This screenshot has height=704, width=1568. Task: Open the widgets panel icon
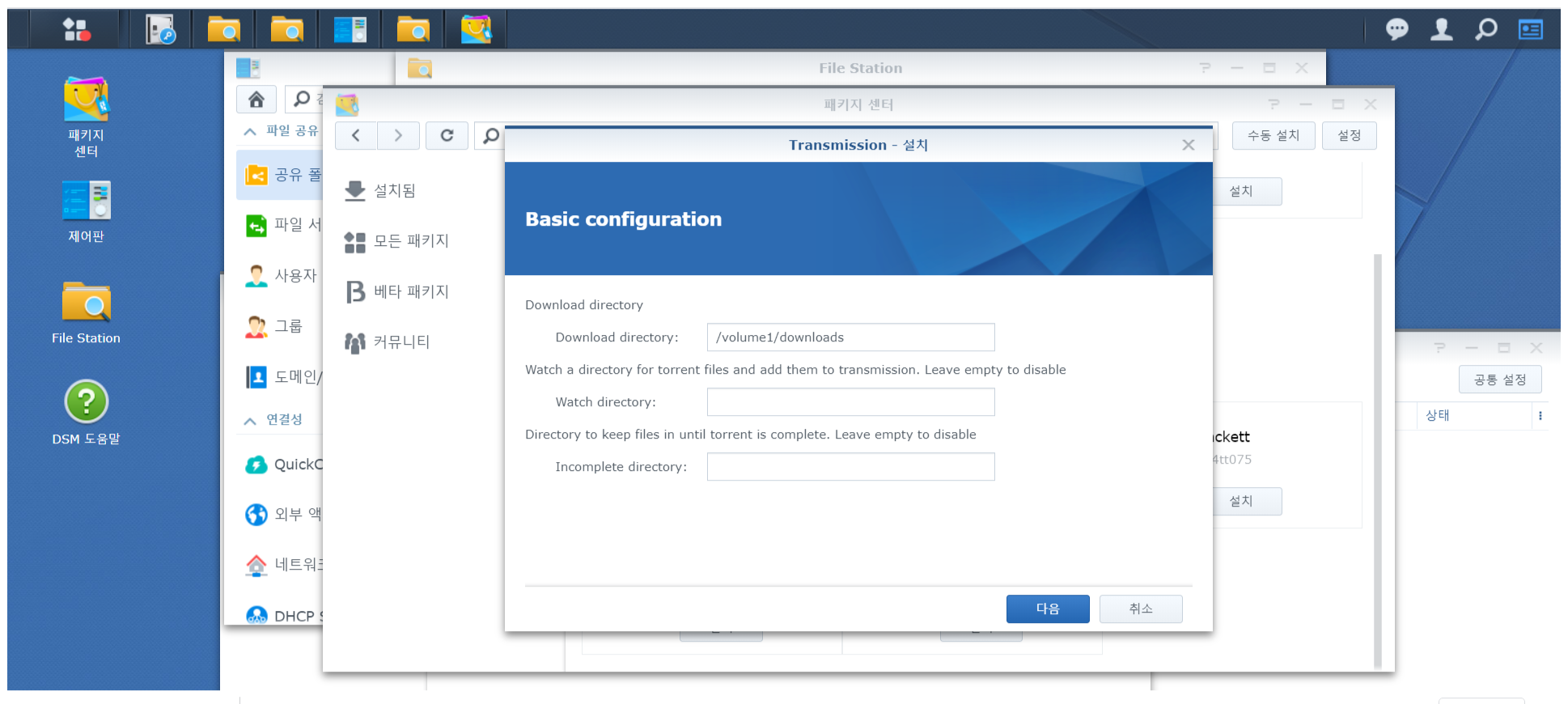point(1531,30)
